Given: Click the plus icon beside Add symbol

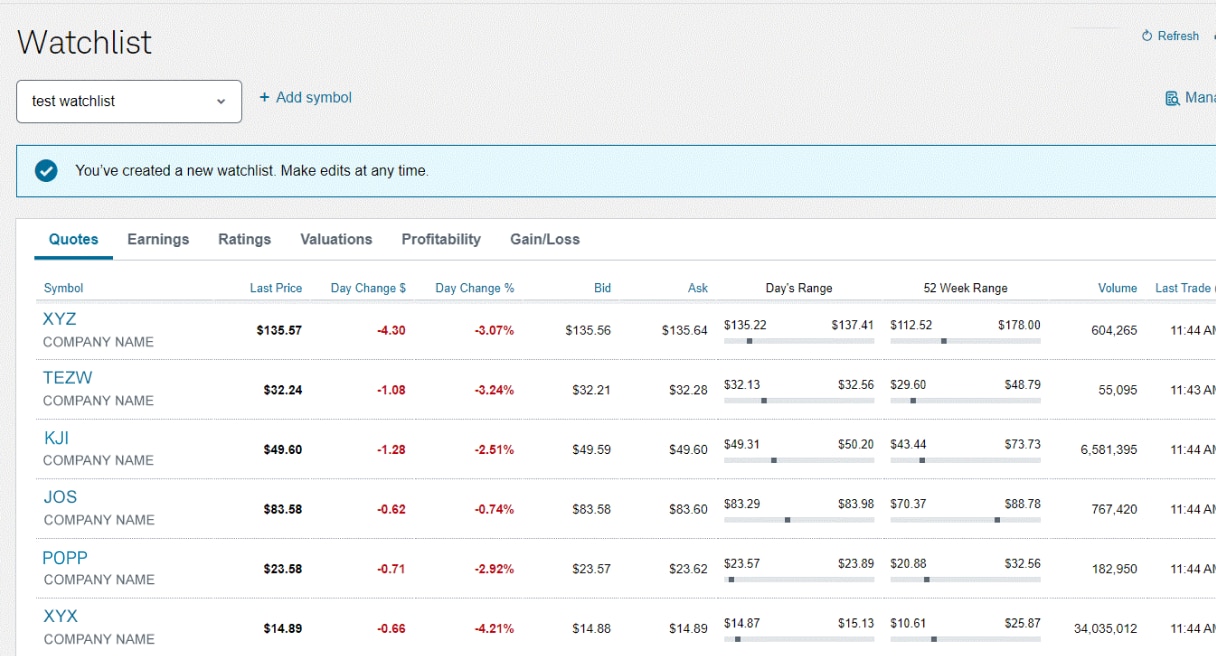Looking at the screenshot, I should tap(264, 98).
